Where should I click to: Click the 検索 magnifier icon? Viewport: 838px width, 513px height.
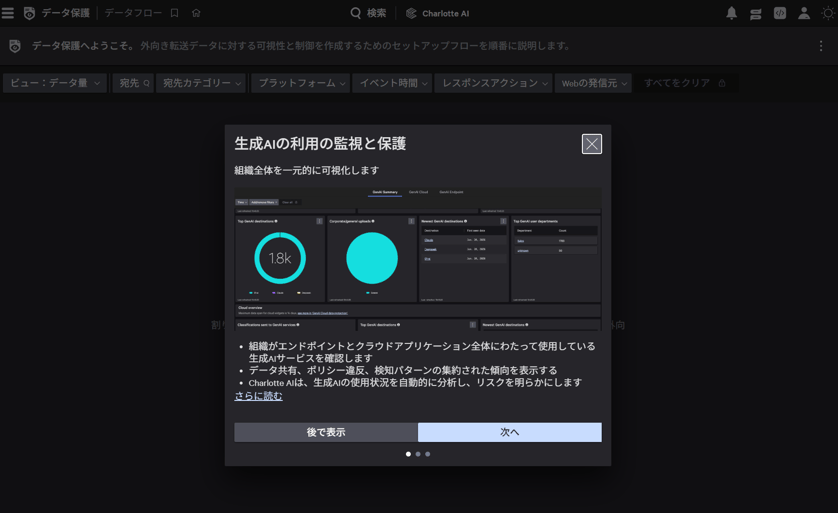[355, 13]
